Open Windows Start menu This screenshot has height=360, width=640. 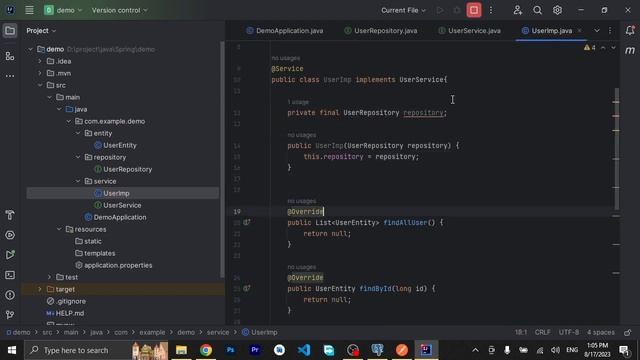12,350
